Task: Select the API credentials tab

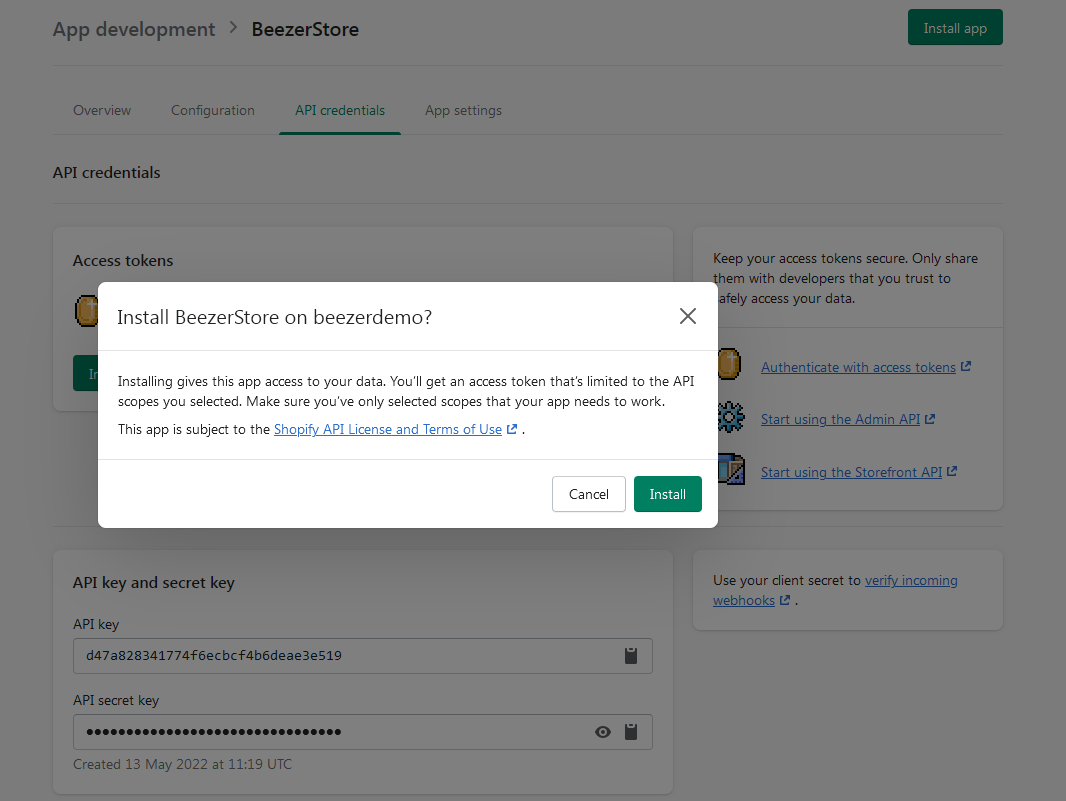Action: 340,110
